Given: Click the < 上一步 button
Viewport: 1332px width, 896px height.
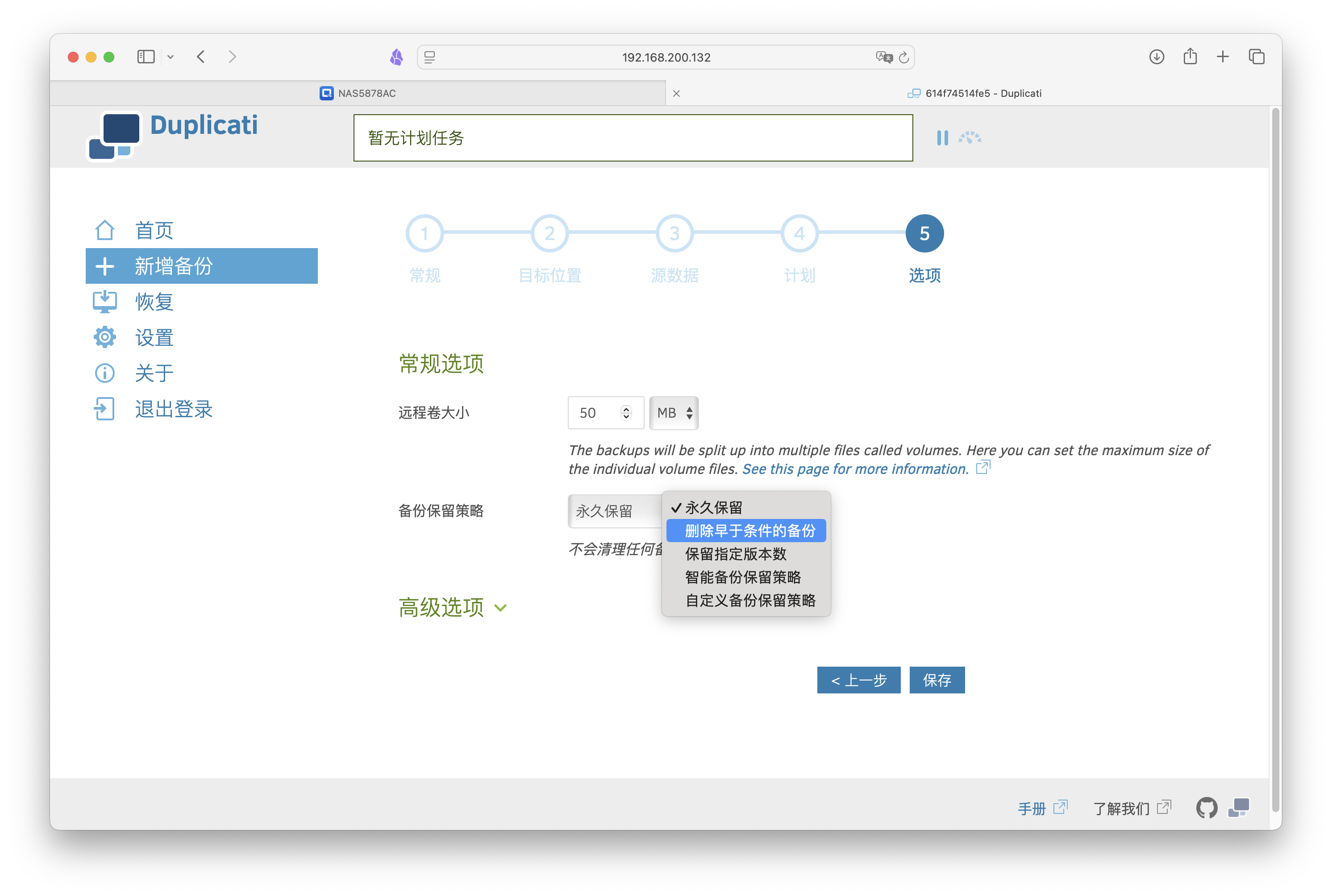Looking at the screenshot, I should point(858,680).
